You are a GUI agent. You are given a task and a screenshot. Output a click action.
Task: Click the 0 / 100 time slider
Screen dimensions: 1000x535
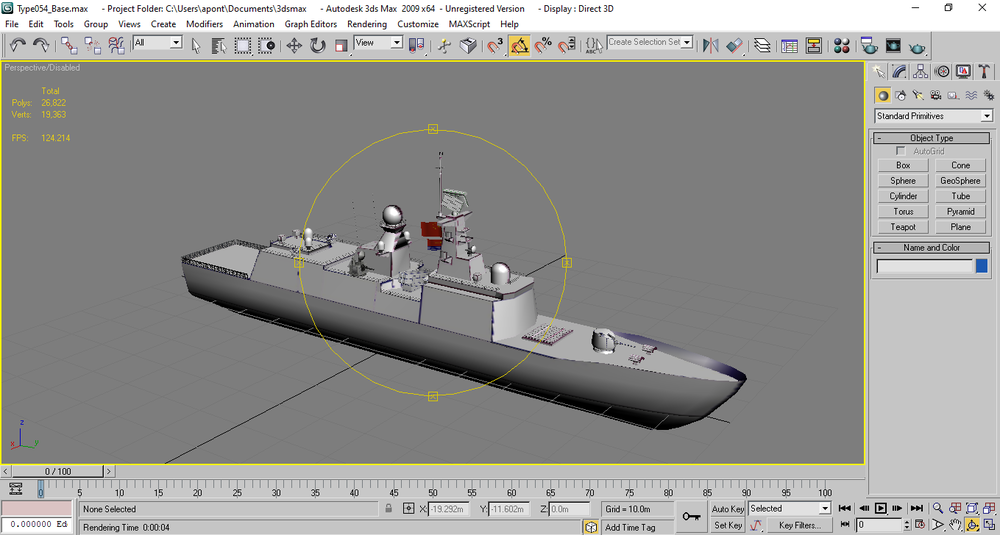click(58, 471)
